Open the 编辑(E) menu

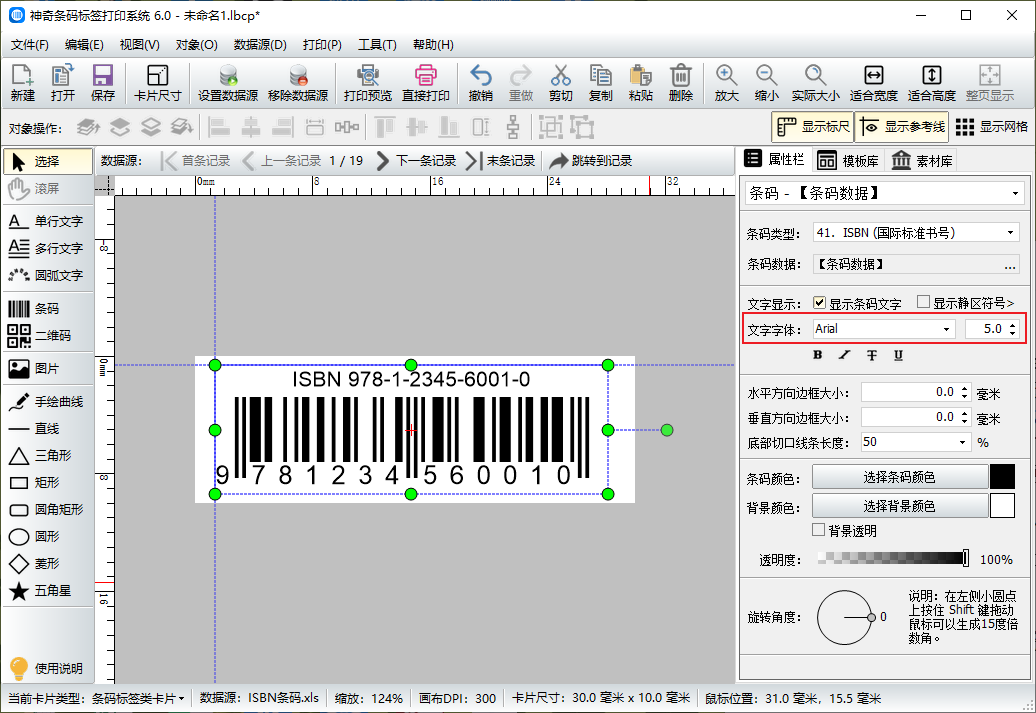84,45
